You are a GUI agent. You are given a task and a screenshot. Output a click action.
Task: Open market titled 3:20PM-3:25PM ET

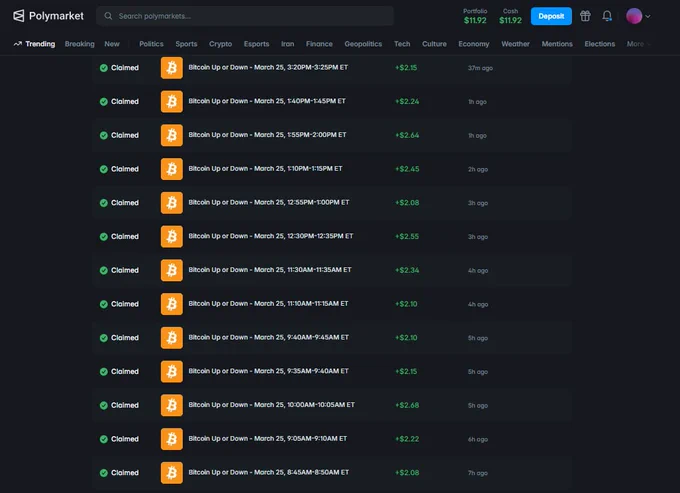click(268, 67)
